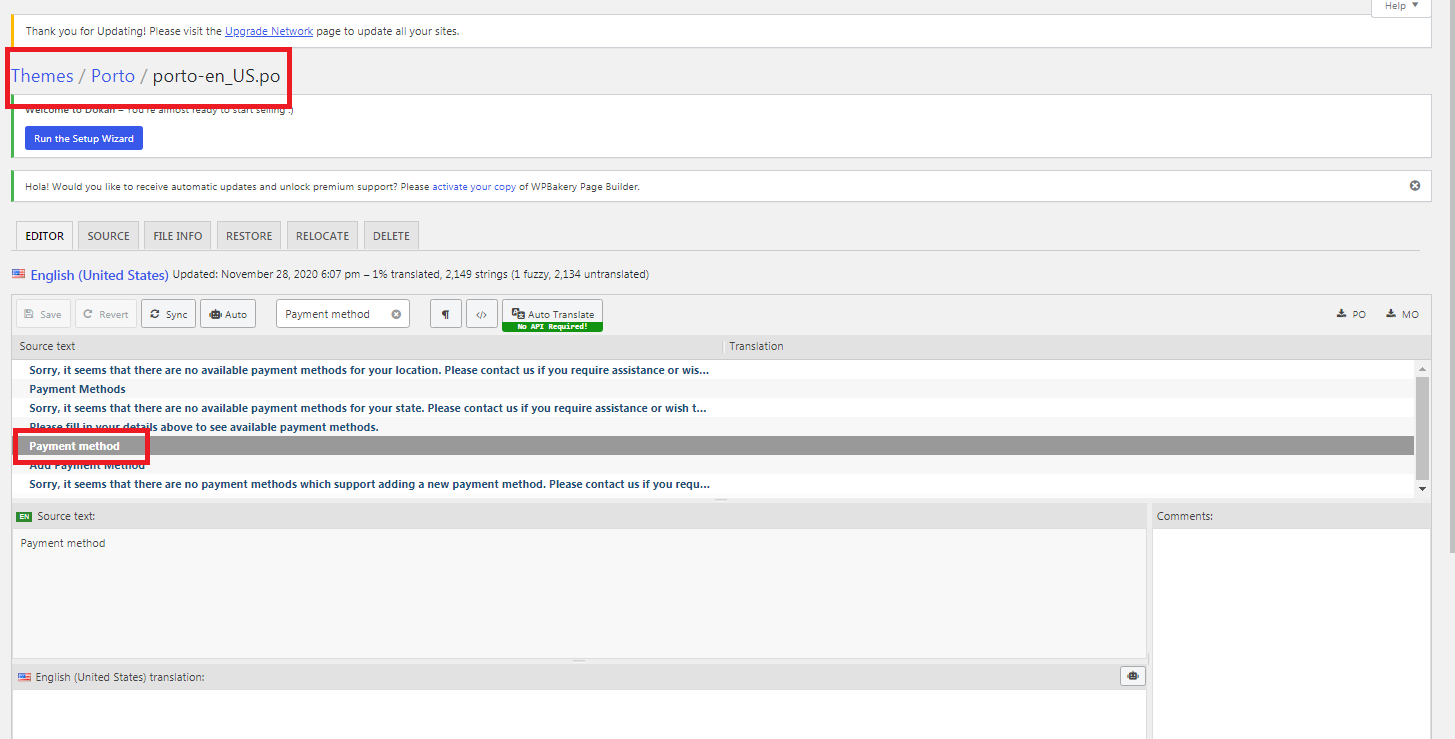The width and height of the screenshot is (1455, 739).
Task: Select Please fill in your details row
Action: [714, 427]
